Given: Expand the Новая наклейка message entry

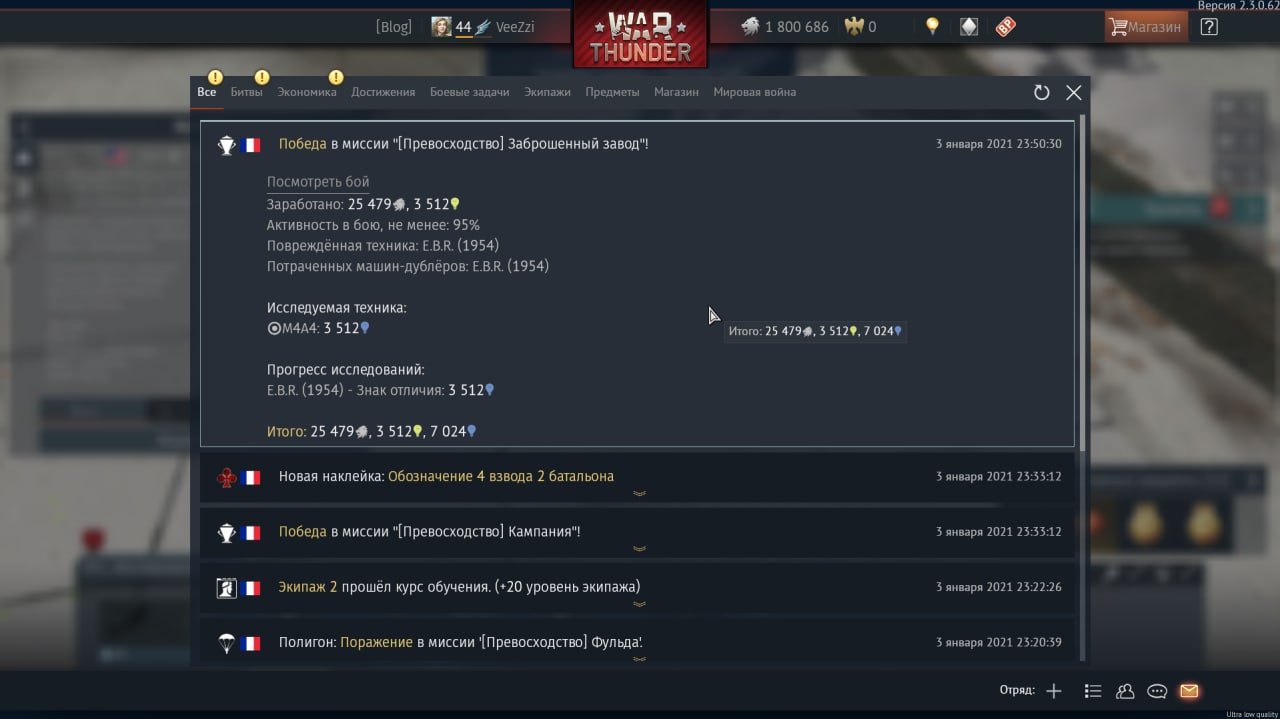Looking at the screenshot, I should [x=637, y=478].
